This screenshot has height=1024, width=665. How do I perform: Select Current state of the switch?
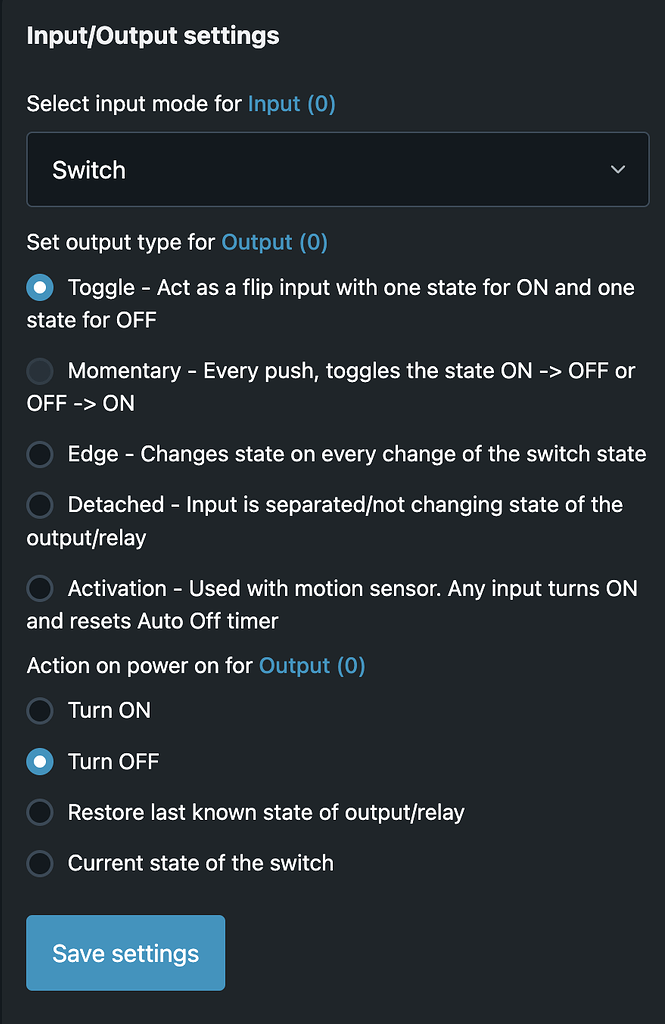[39, 862]
